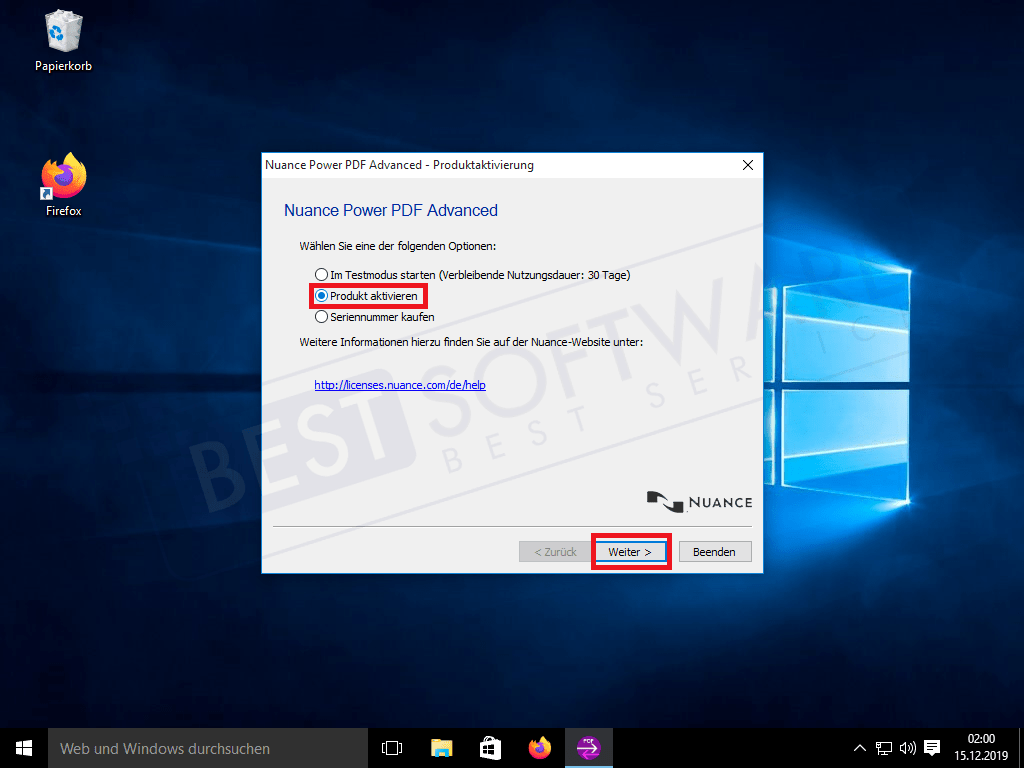Select "Im Testmodus starten" radio option
1024x768 pixels.
pyautogui.click(x=321, y=274)
